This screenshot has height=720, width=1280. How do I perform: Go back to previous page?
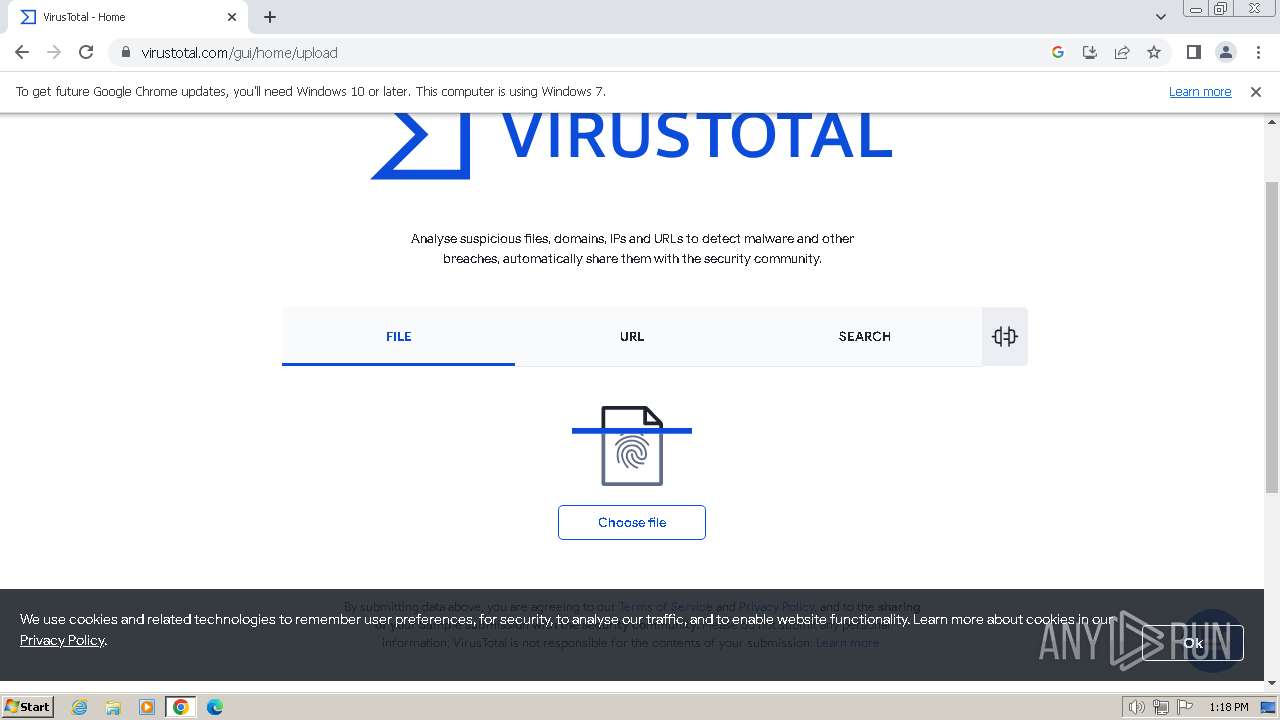click(x=22, y=52)
